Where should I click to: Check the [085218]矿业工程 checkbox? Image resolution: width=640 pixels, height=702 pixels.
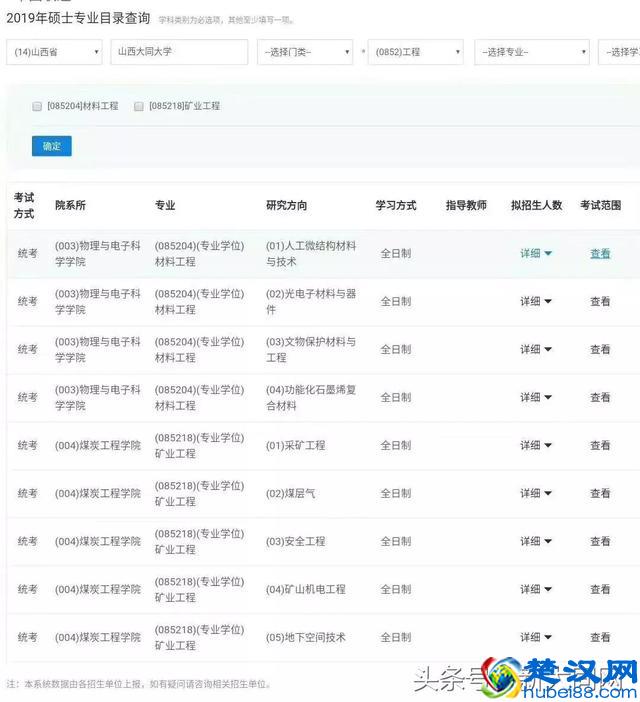[139, 106]
